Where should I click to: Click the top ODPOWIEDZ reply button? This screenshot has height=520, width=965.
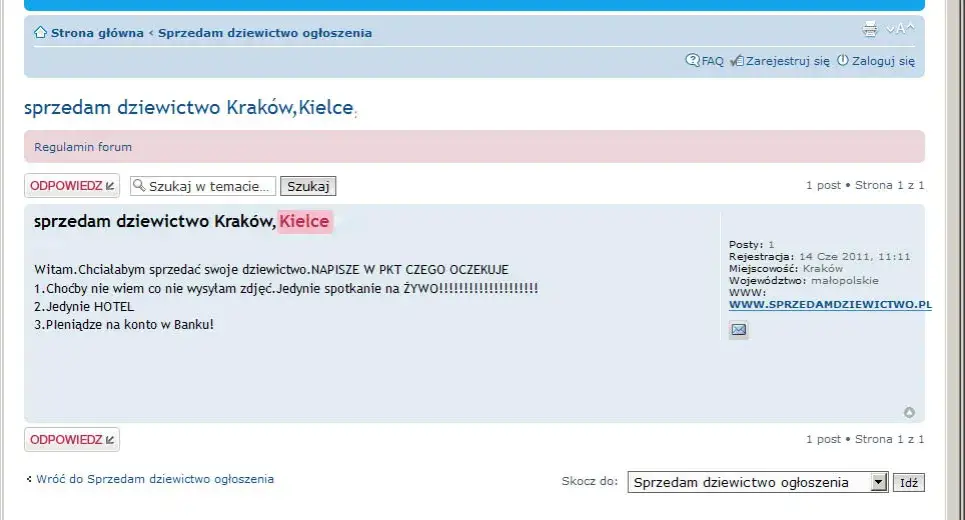click(72, 186)
